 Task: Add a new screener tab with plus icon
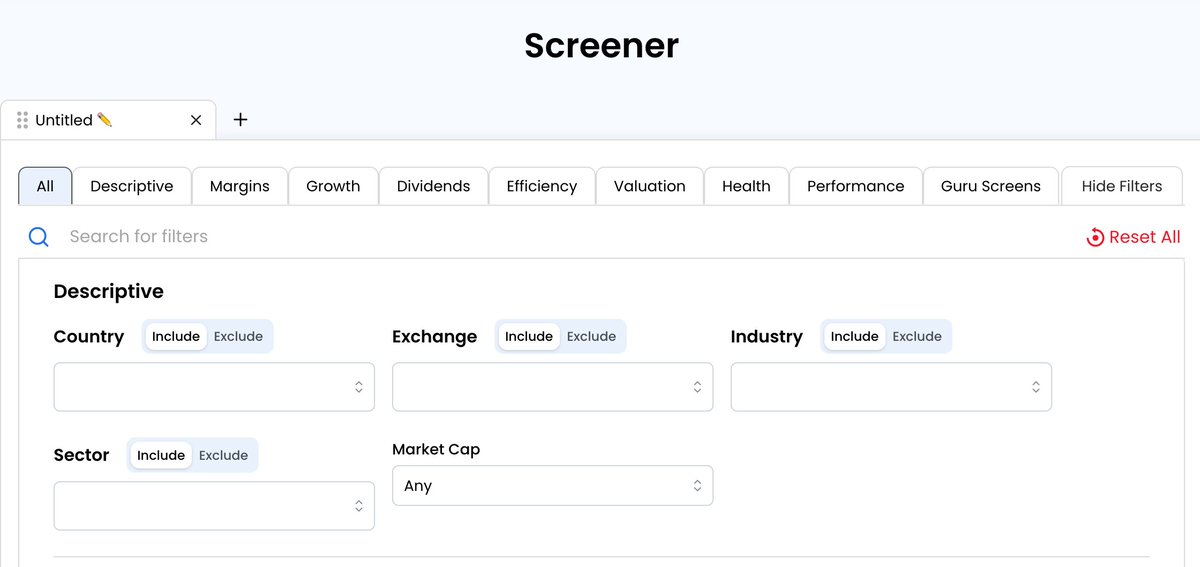coord(240,120)
